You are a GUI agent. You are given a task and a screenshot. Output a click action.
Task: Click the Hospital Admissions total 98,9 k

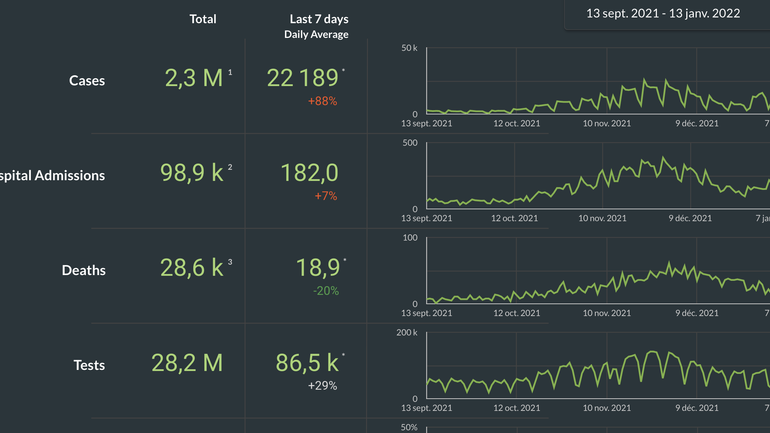192,173
